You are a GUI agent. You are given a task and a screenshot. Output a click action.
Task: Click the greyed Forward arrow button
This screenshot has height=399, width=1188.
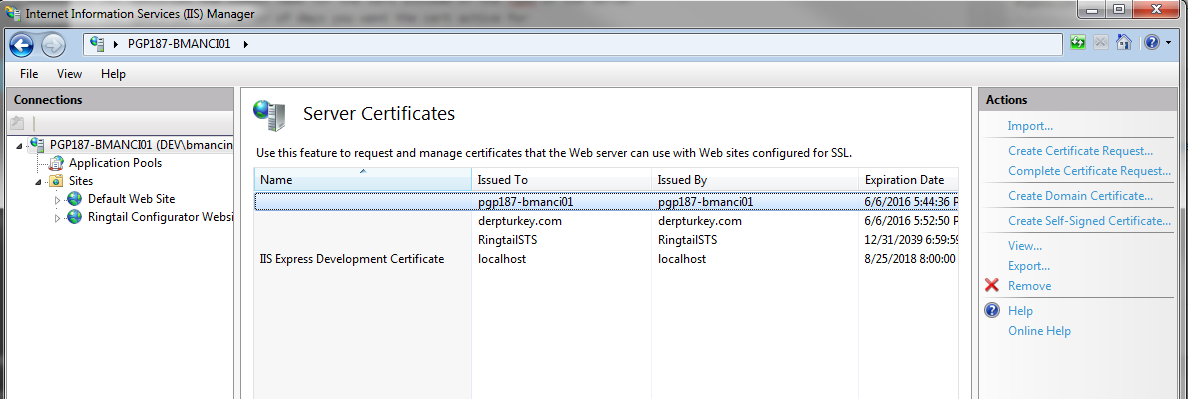[x=53, y=45]
